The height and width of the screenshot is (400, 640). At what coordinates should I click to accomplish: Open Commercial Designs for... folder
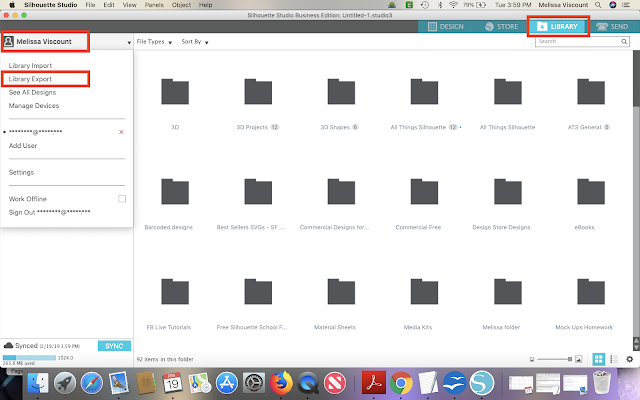[341, 191]
